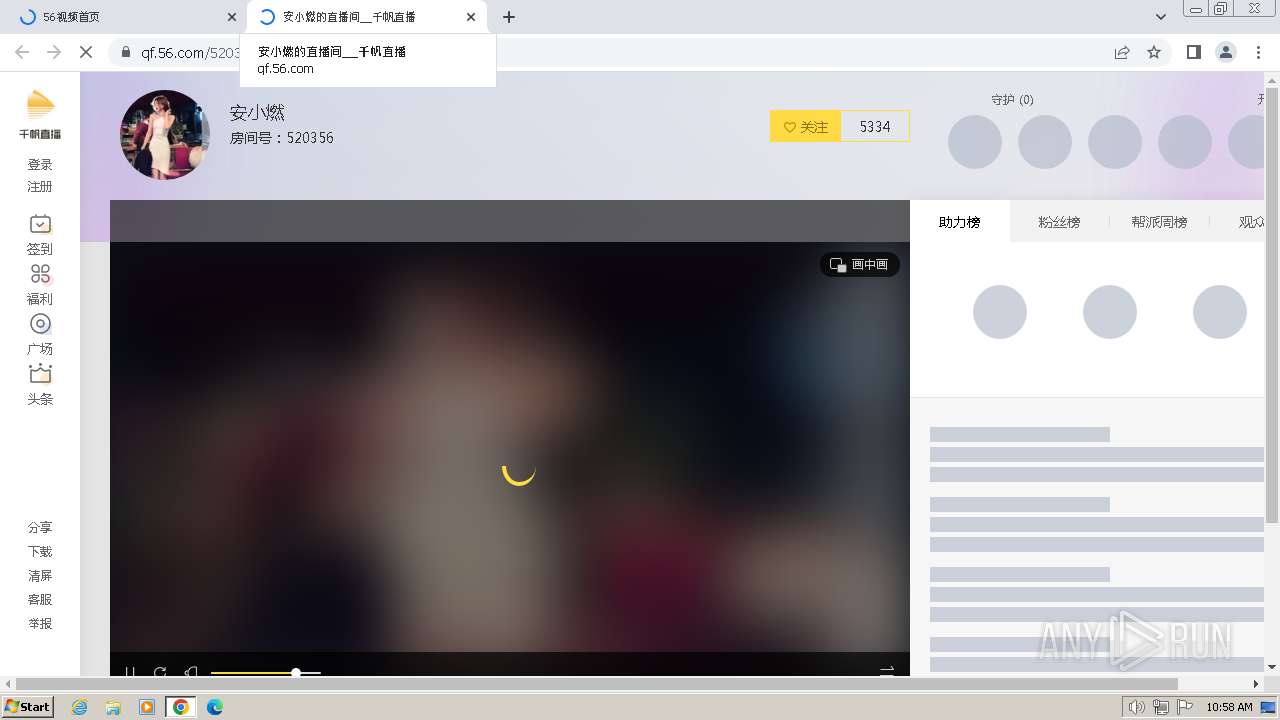Click 清屏 clear screen option
This screenshot has width=1280, height=720.
tap(40, 575)
